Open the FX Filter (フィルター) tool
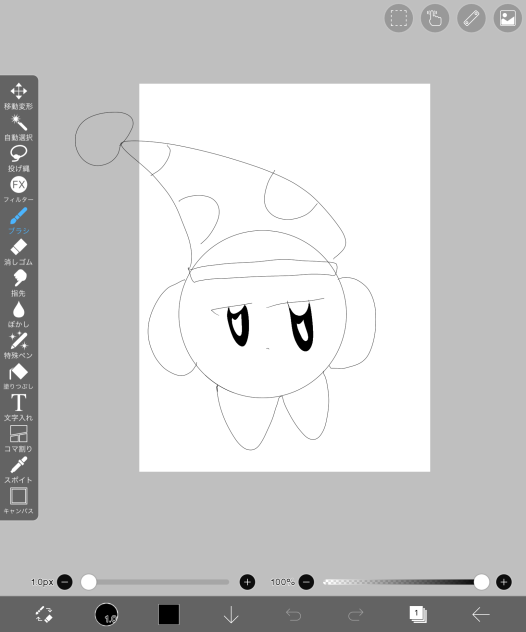 19,189
